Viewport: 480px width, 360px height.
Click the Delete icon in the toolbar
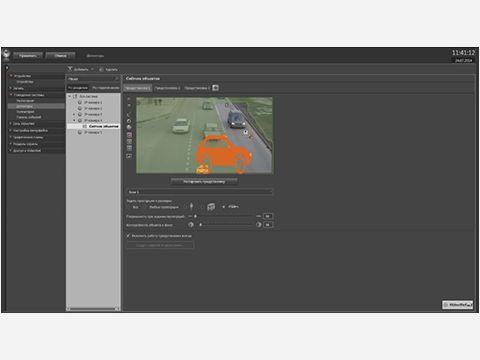tap(101, 69)
